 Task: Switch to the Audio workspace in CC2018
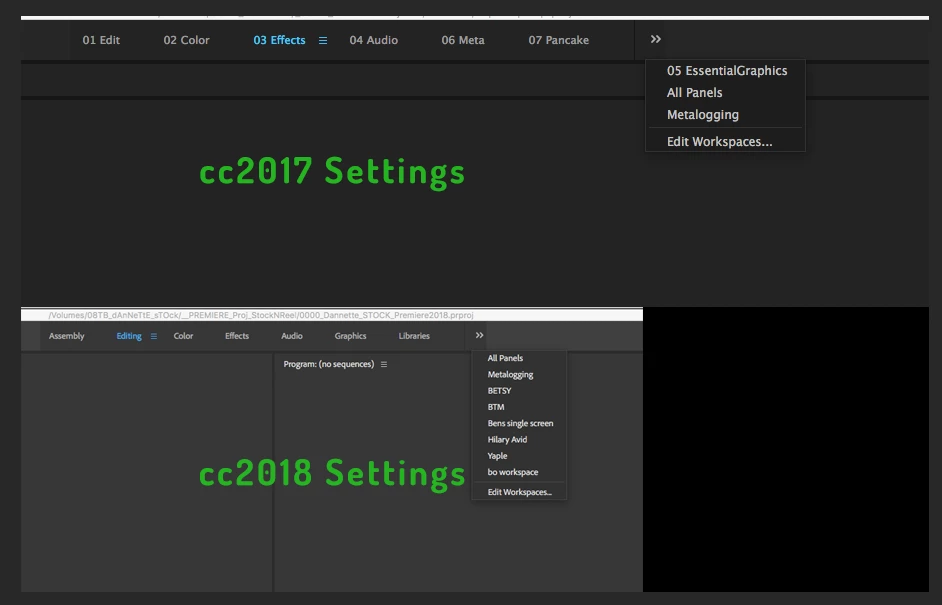(291, 336)
